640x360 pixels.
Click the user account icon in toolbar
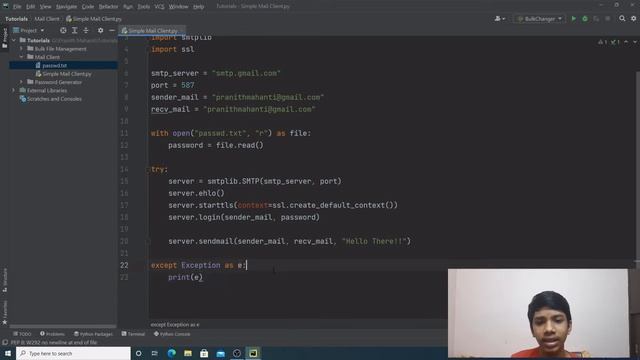tap(500, 19)
